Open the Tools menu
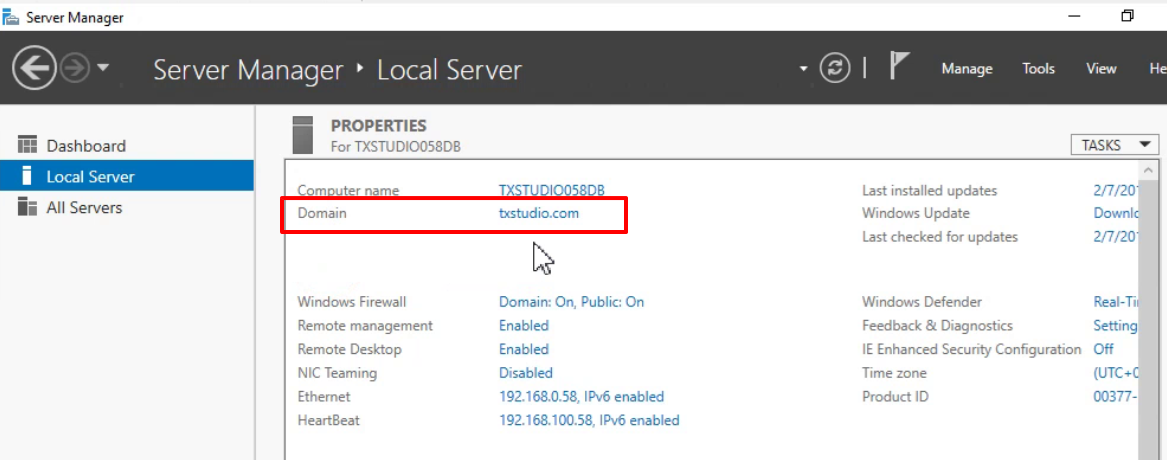 pos(1038,68)
